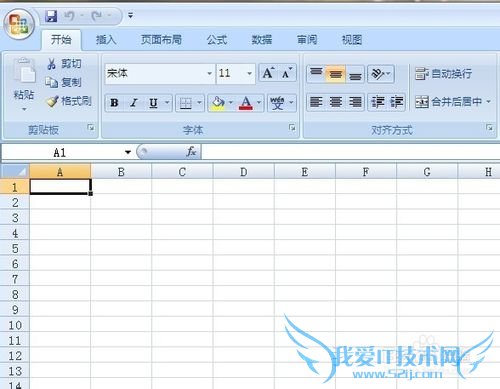Click into the formula bar

350,152
